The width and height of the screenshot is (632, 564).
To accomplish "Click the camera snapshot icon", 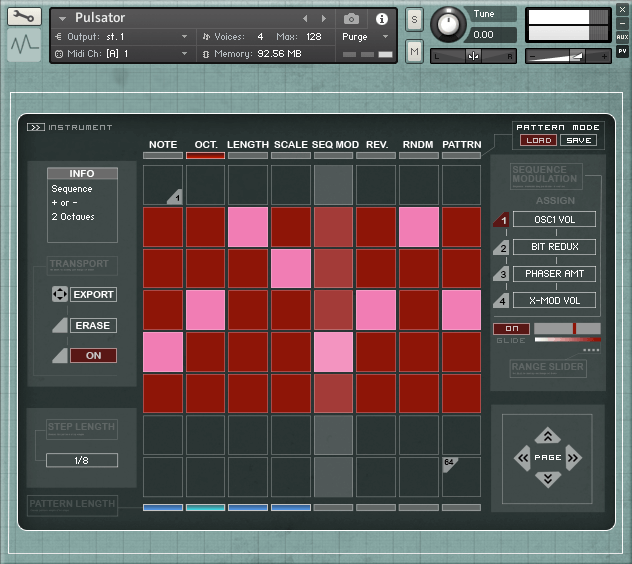I will pyautogui.click(x=351, y=18).
